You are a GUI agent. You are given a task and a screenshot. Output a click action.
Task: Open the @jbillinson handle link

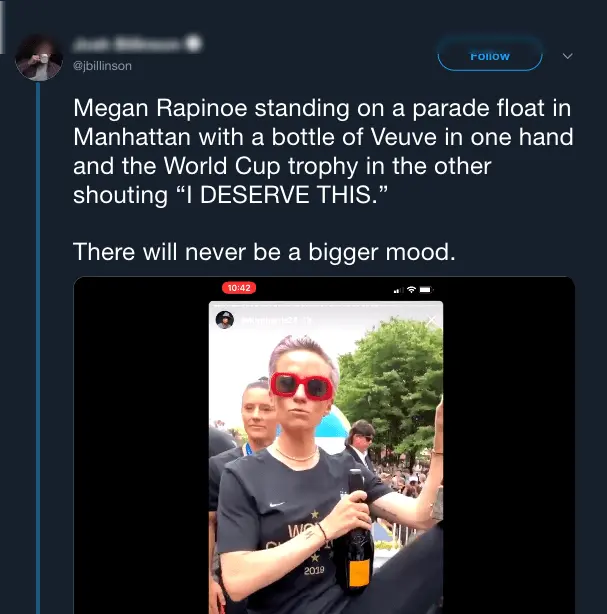coord(103,66)
